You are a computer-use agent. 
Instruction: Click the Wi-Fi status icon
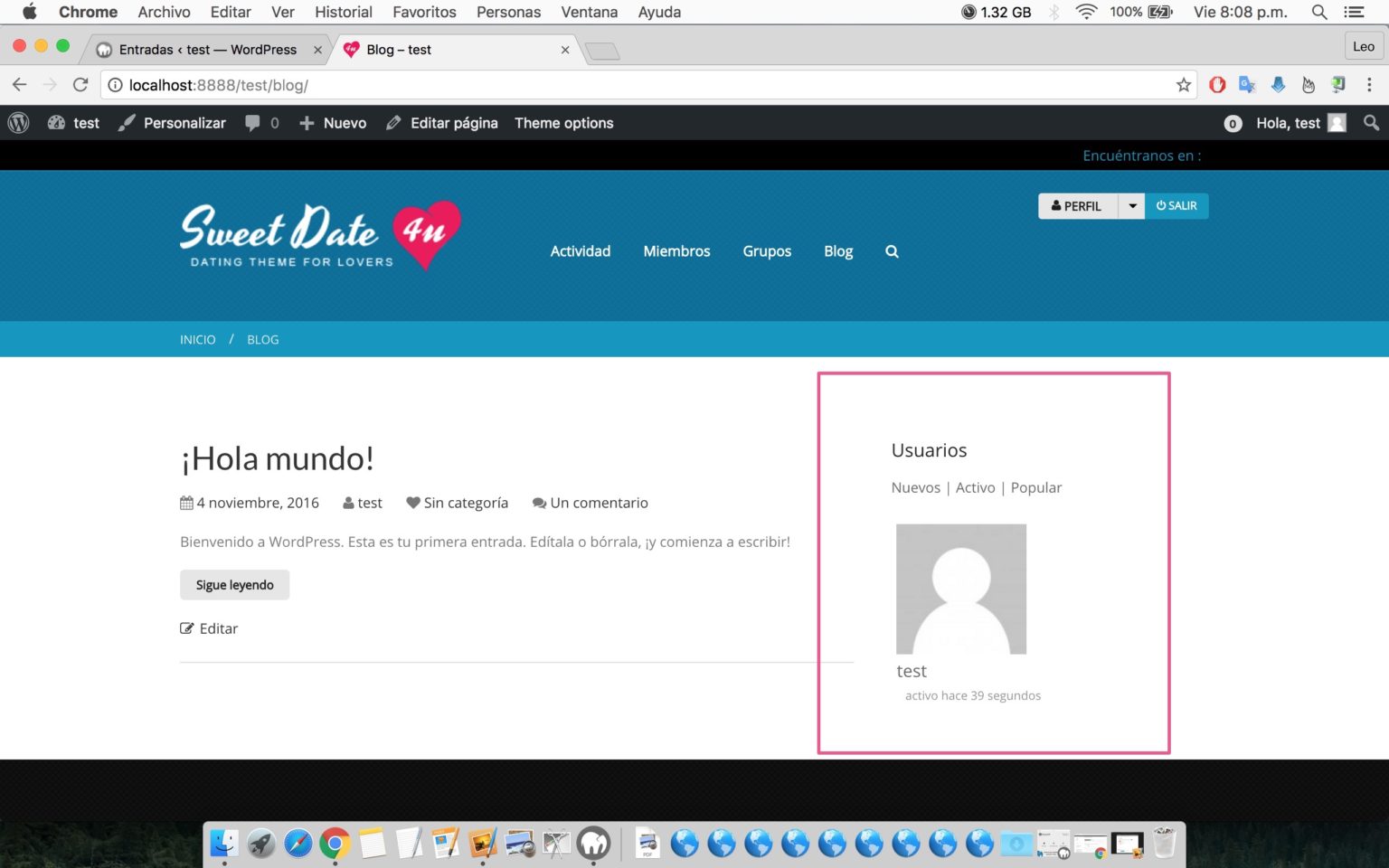[1086, 12]
